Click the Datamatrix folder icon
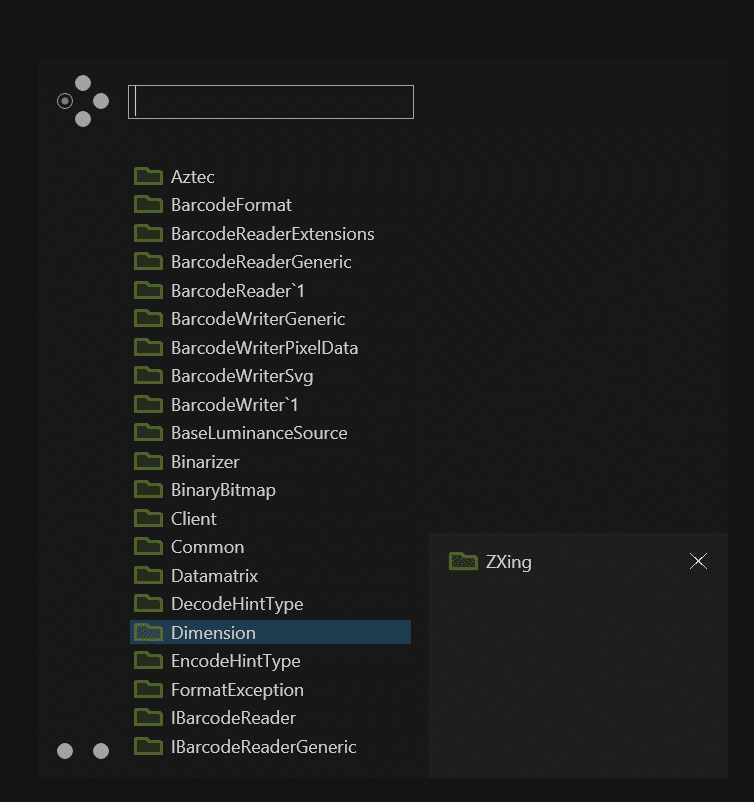754x802 pixels. (x=148, y=575)
